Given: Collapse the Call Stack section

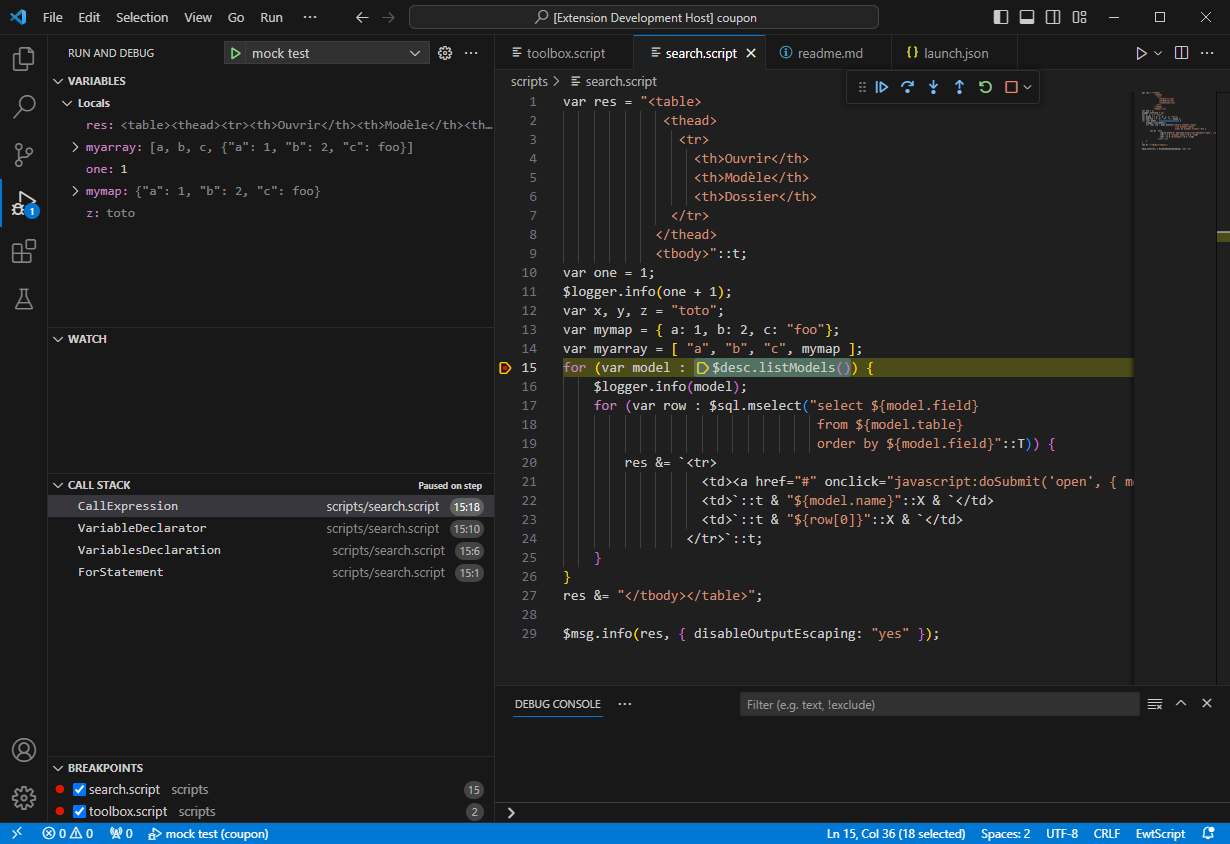Looking at the screenshot, I should pyautogui.click(x=57, y=485).
